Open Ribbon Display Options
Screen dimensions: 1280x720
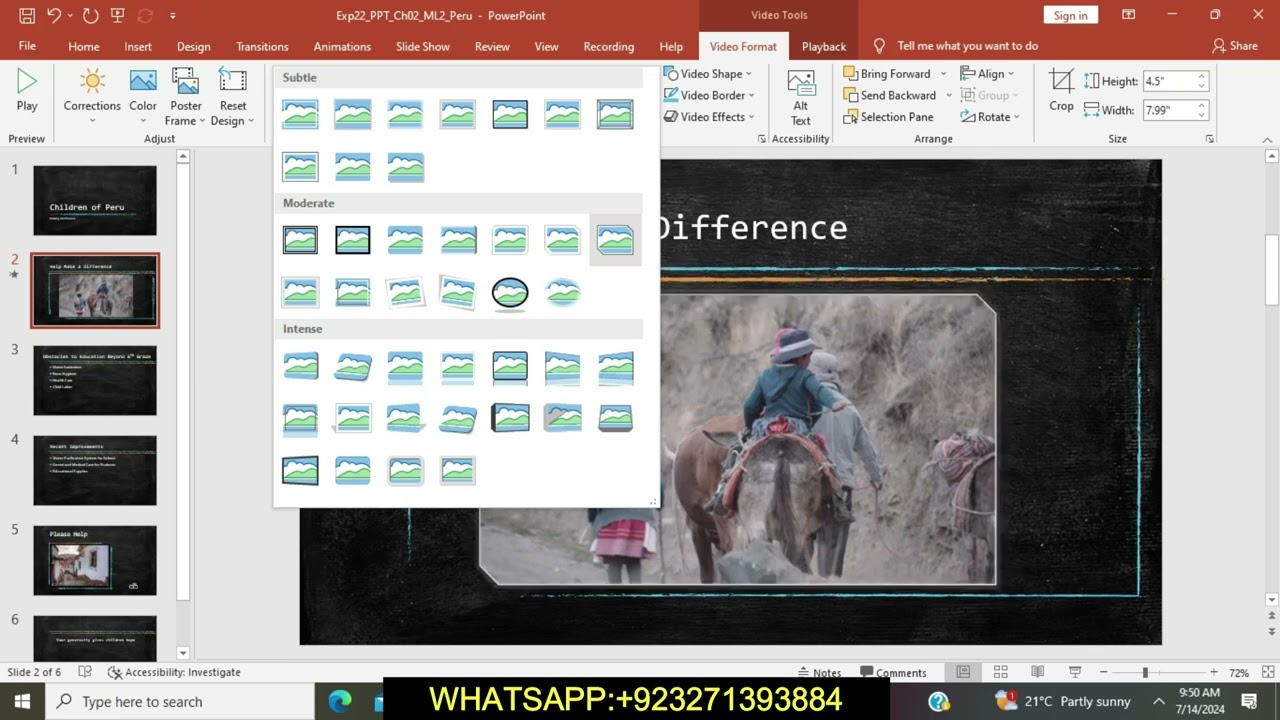tap(1128, 15)
